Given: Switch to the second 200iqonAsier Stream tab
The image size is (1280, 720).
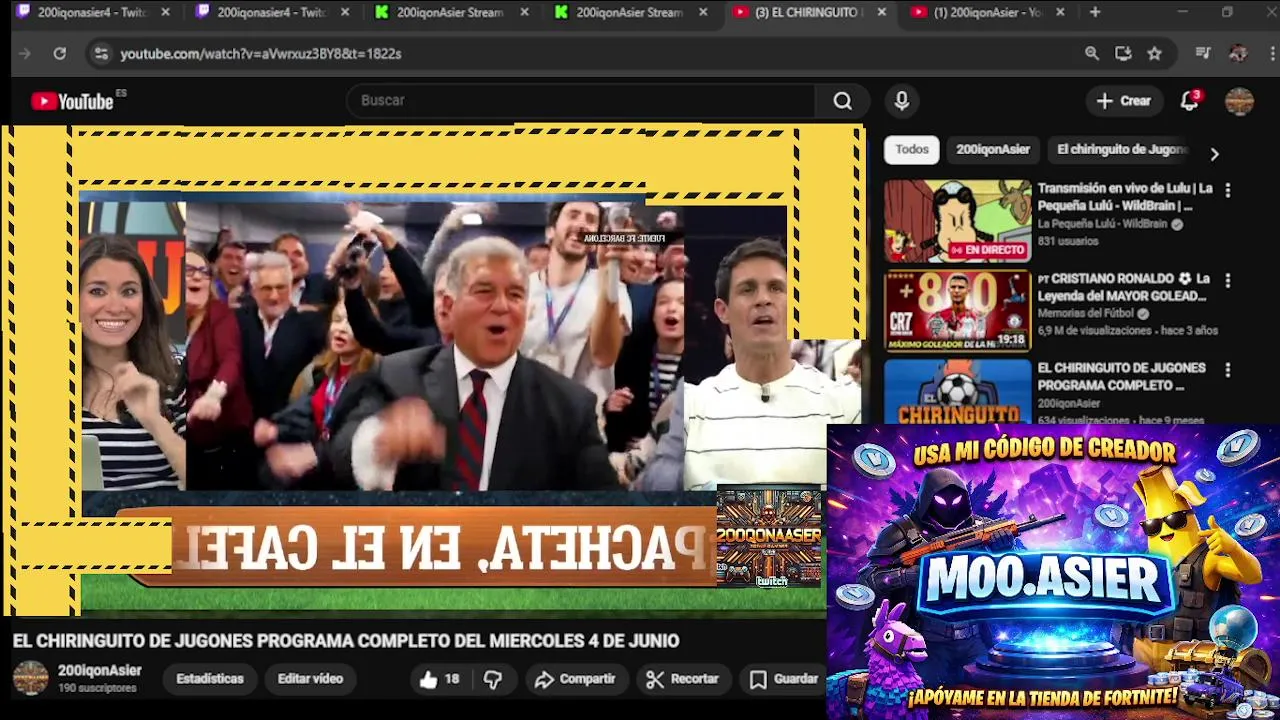Looking at the screenshot, I should tap(632, 12).
